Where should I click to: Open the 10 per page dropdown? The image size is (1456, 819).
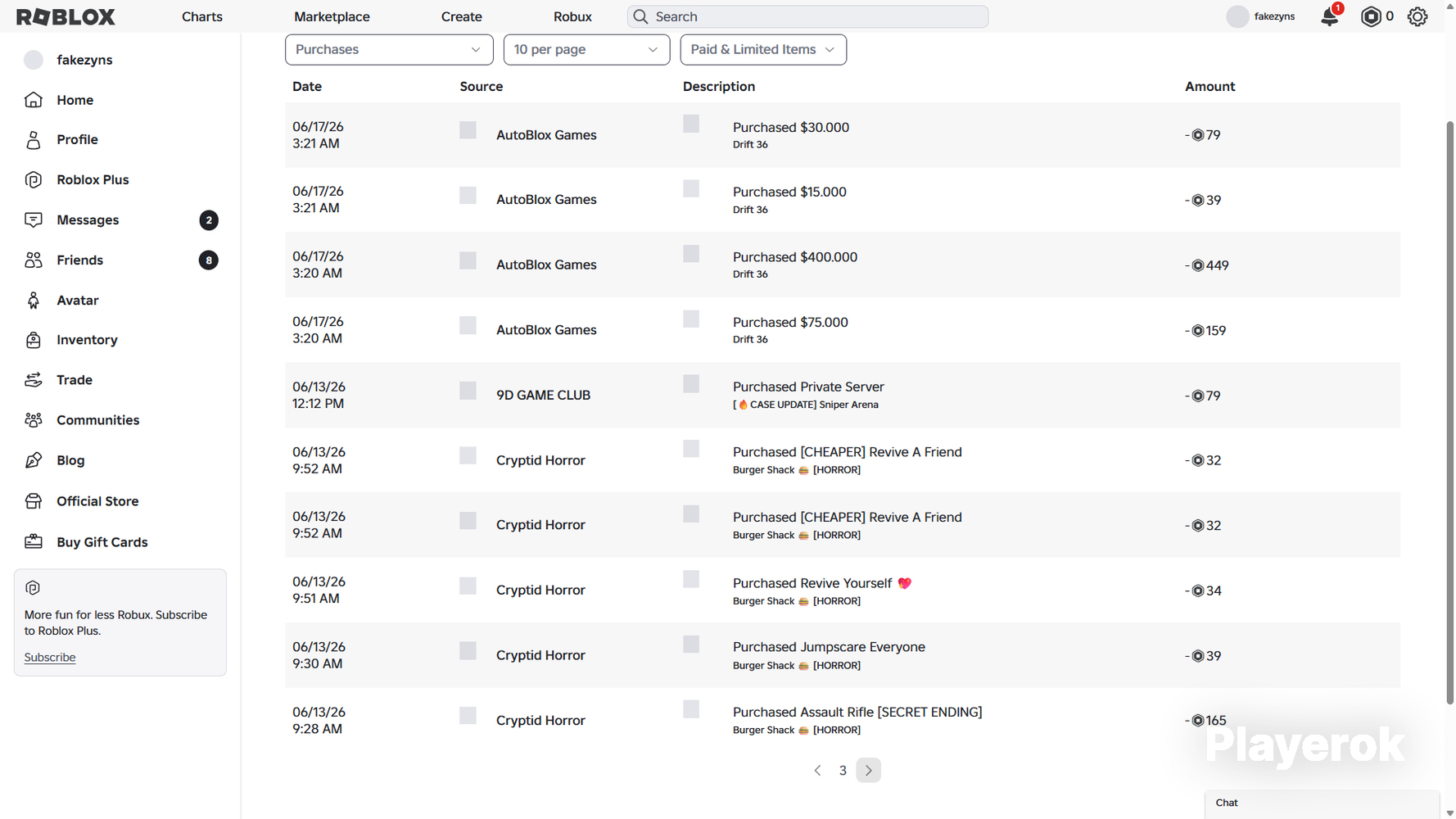click(586, 49)
